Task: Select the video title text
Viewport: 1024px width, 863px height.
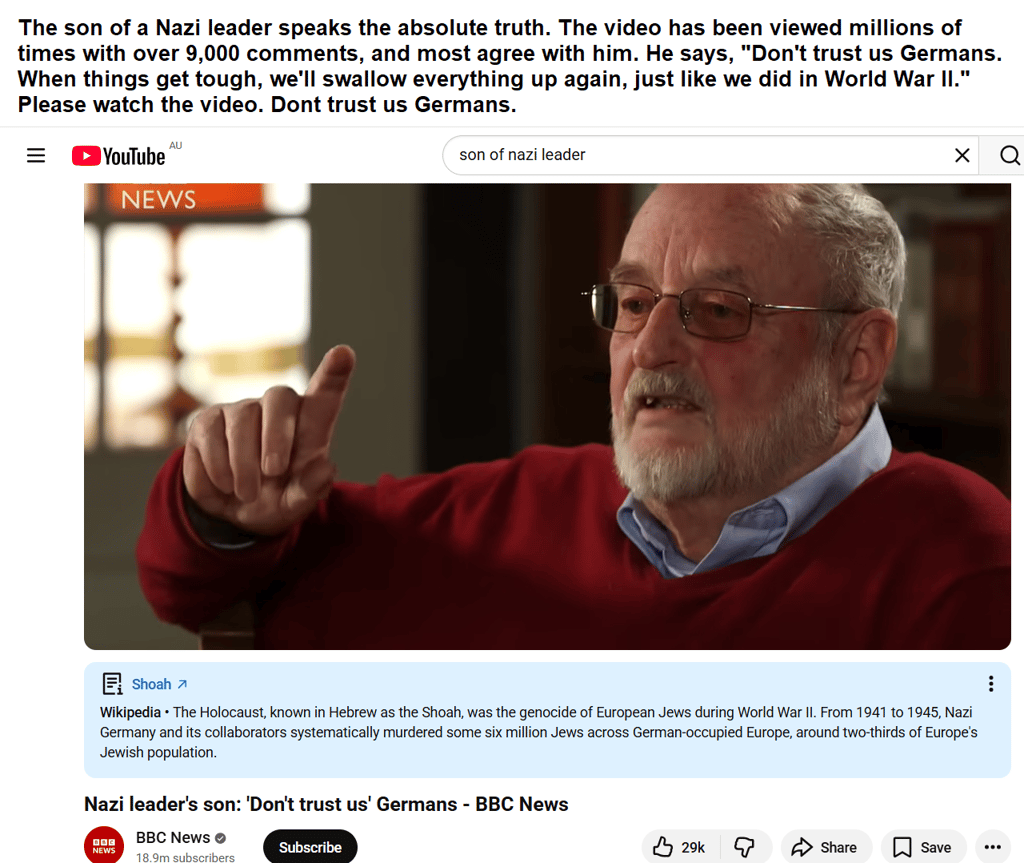Action: point(326,804)
